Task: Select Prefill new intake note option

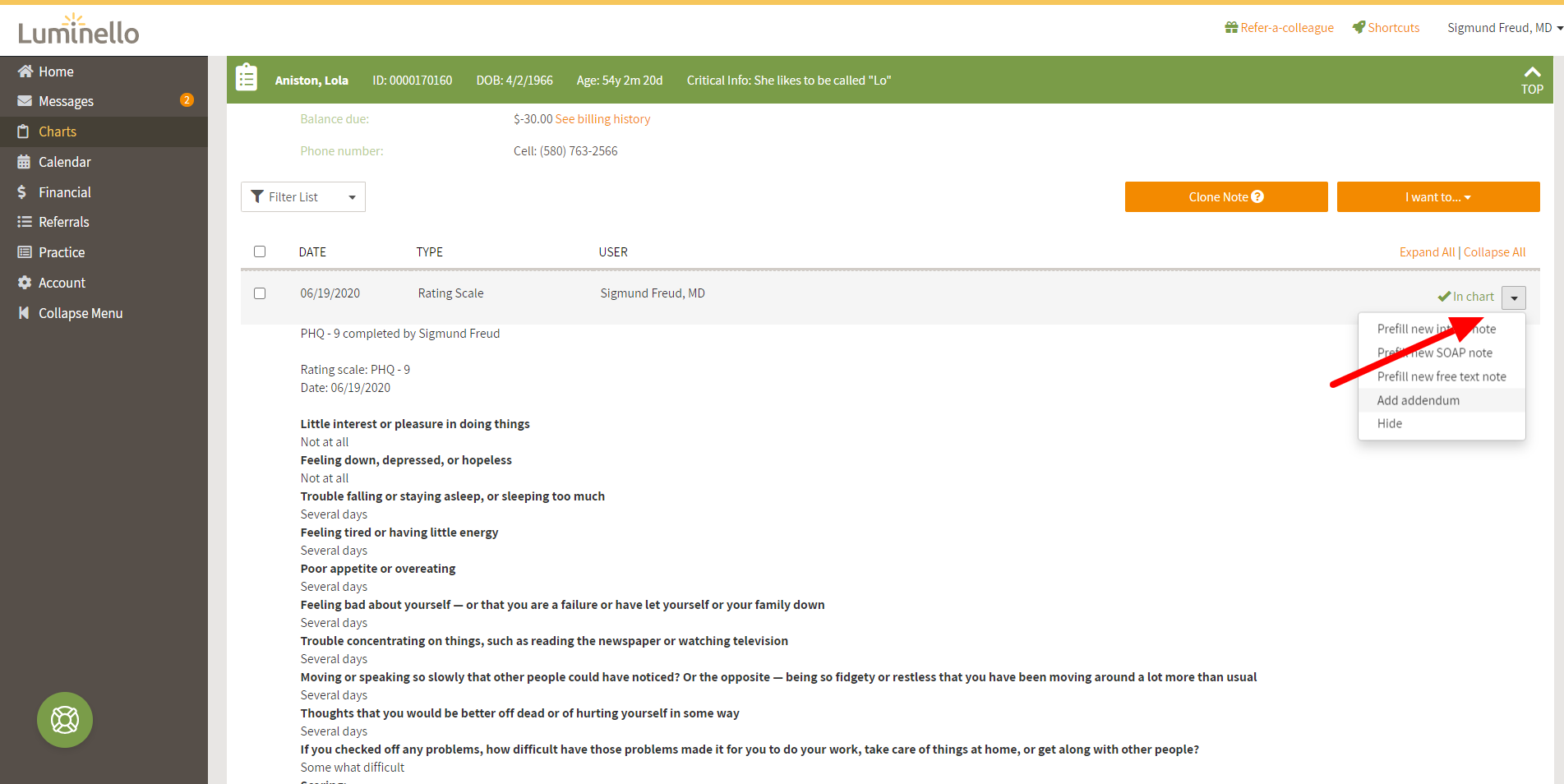Action: [1437, 329]
